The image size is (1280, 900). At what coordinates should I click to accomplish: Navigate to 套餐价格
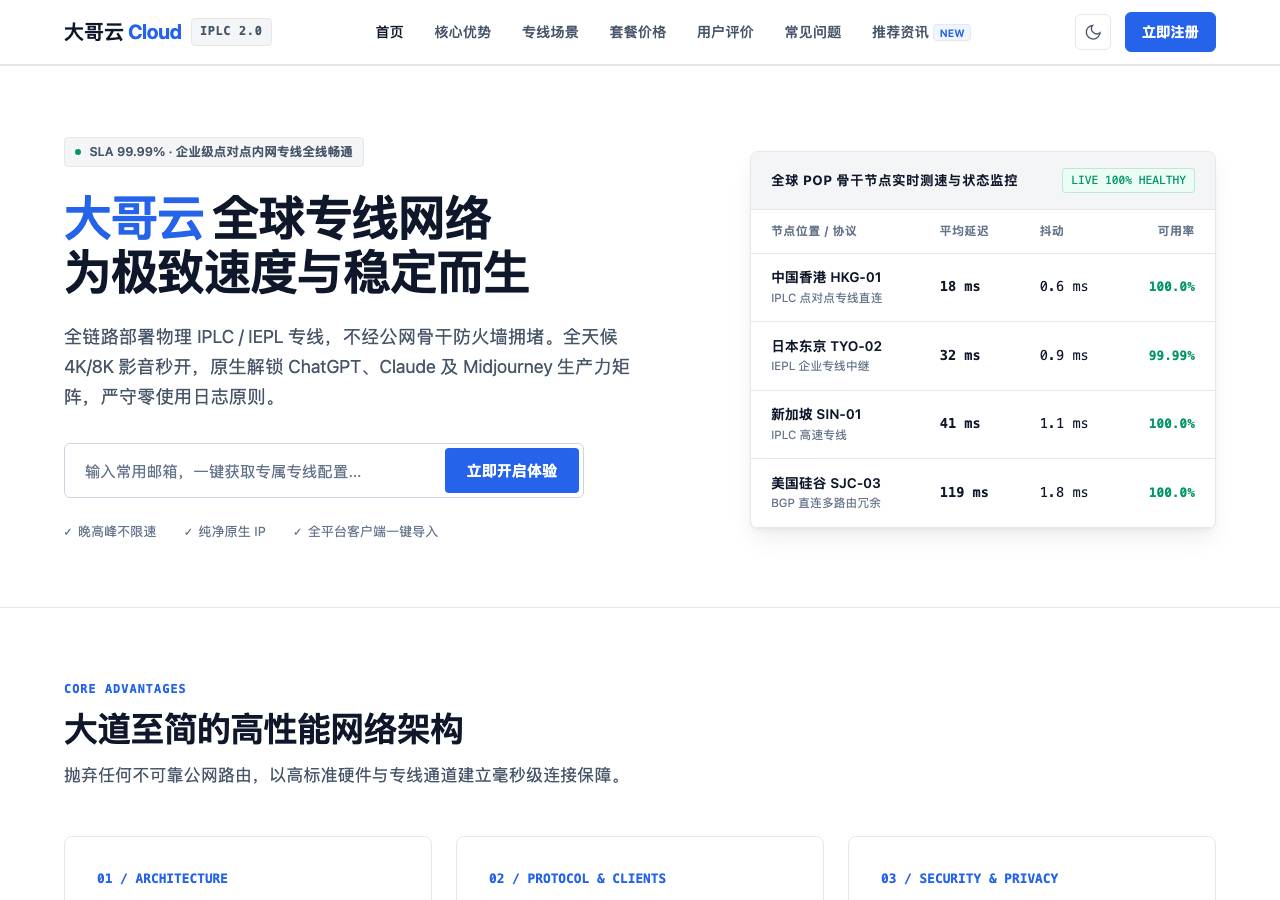click(638, 32)
